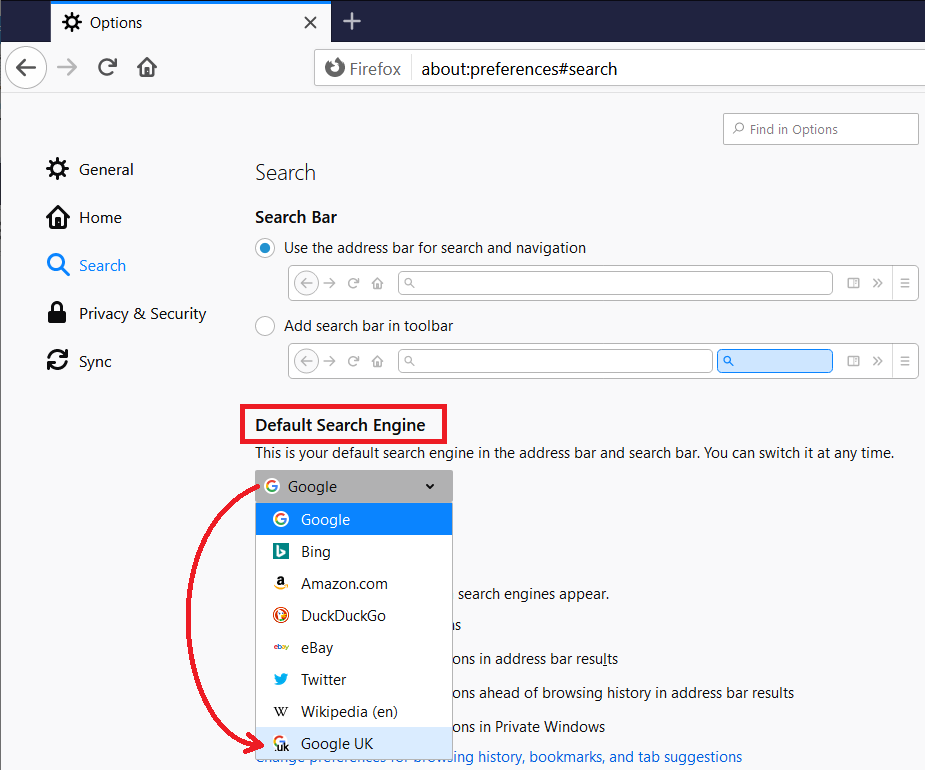Screen dimensions: 925x770
Task: Click the Search Bar heading
Action: tap(296, 217)
